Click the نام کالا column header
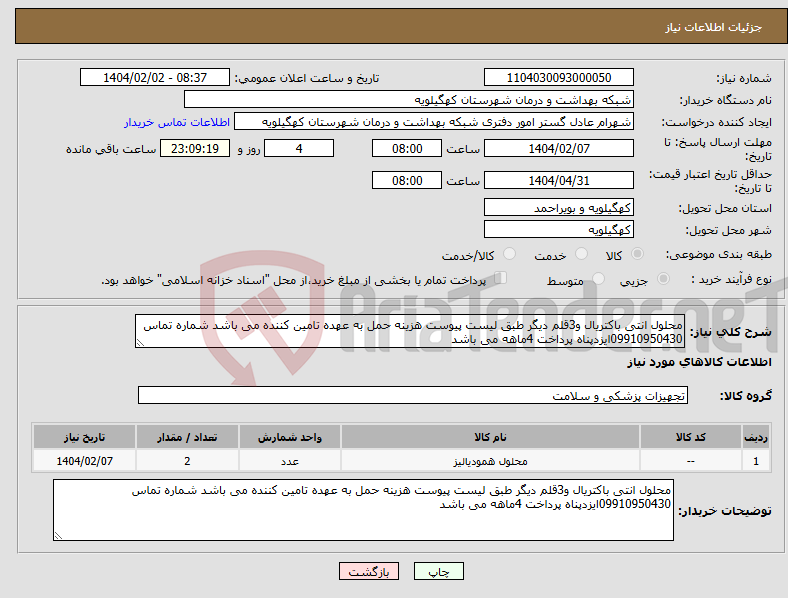 click(x=490, y=437)
